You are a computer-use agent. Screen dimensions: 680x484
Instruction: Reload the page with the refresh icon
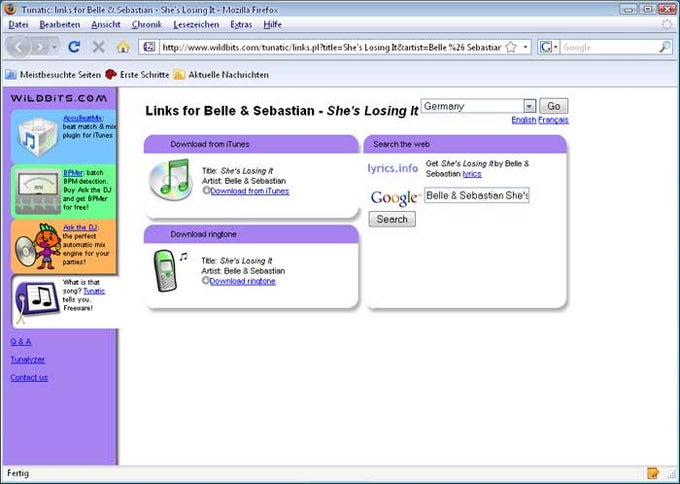pyautogui.click(x=74, y=47)
